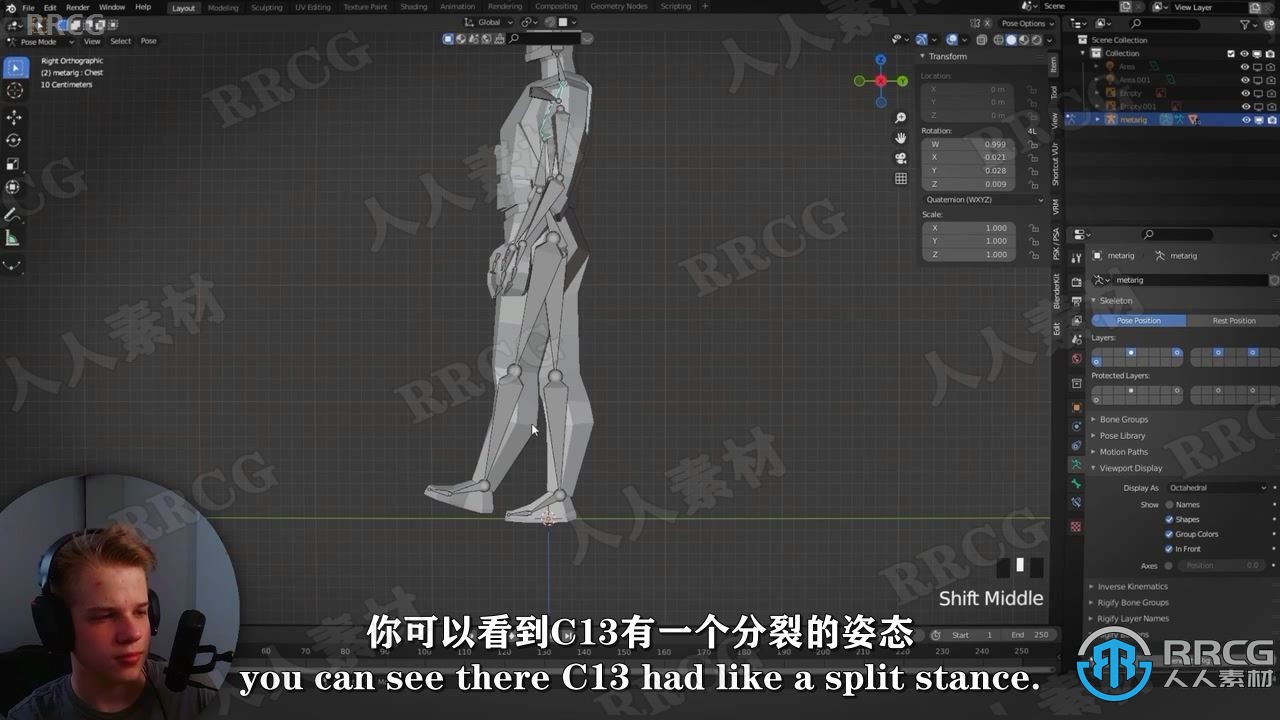
Task: Expand the metarig item in outliner
Action: [x=1097, y=119]
